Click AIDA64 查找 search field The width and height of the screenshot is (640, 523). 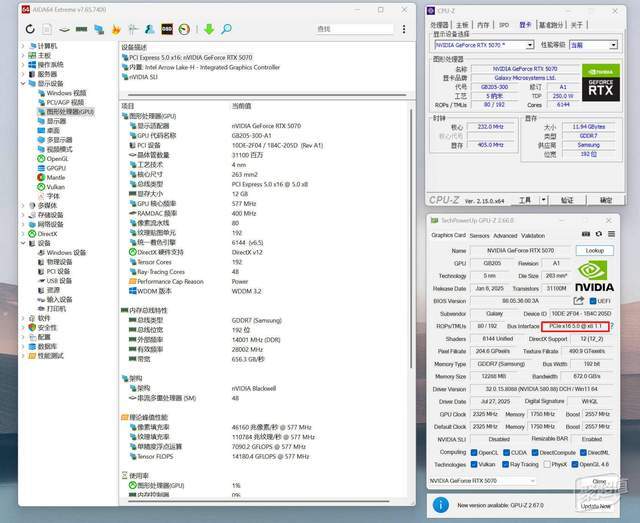355,29
